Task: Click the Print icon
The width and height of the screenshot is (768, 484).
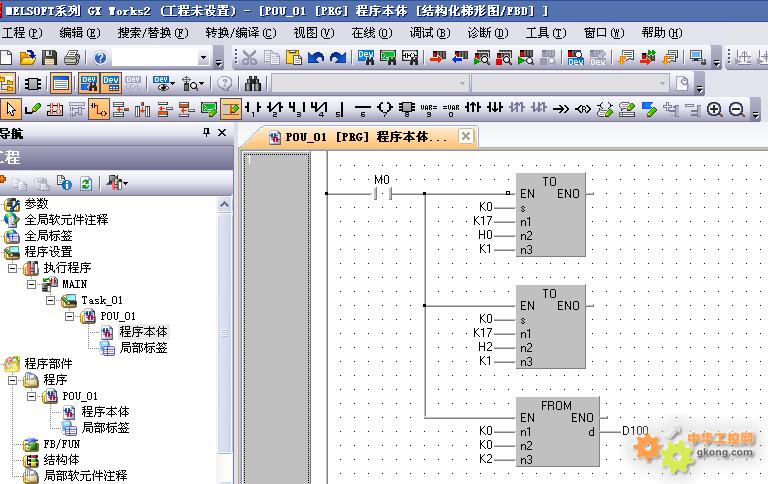Action: (x=72, y=58)
